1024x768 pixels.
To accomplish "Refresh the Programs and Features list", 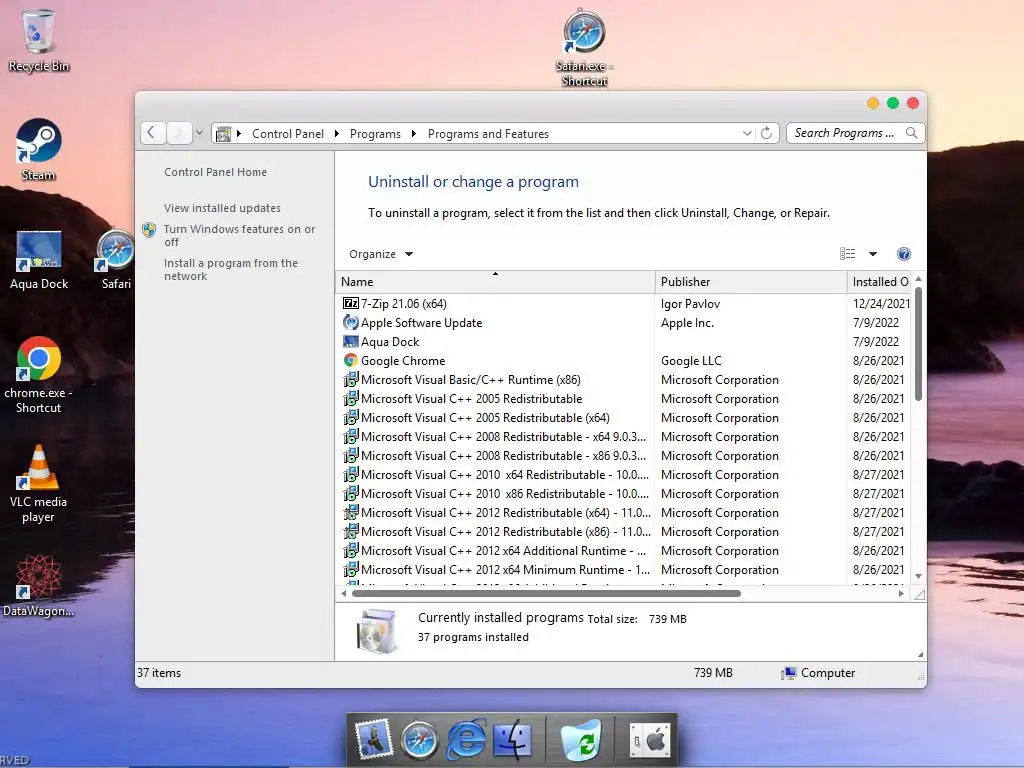I will [x=767, y=133].
